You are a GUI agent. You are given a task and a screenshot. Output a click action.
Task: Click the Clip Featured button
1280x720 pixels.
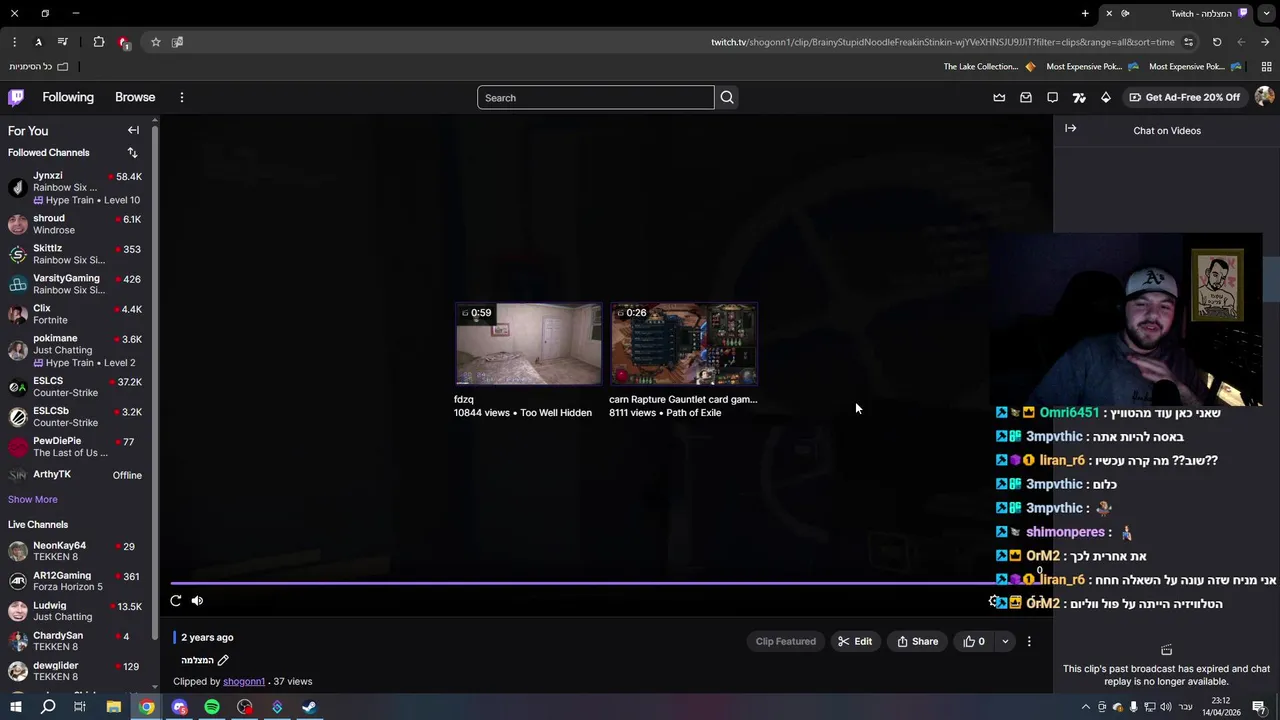(x=786, y=641)
